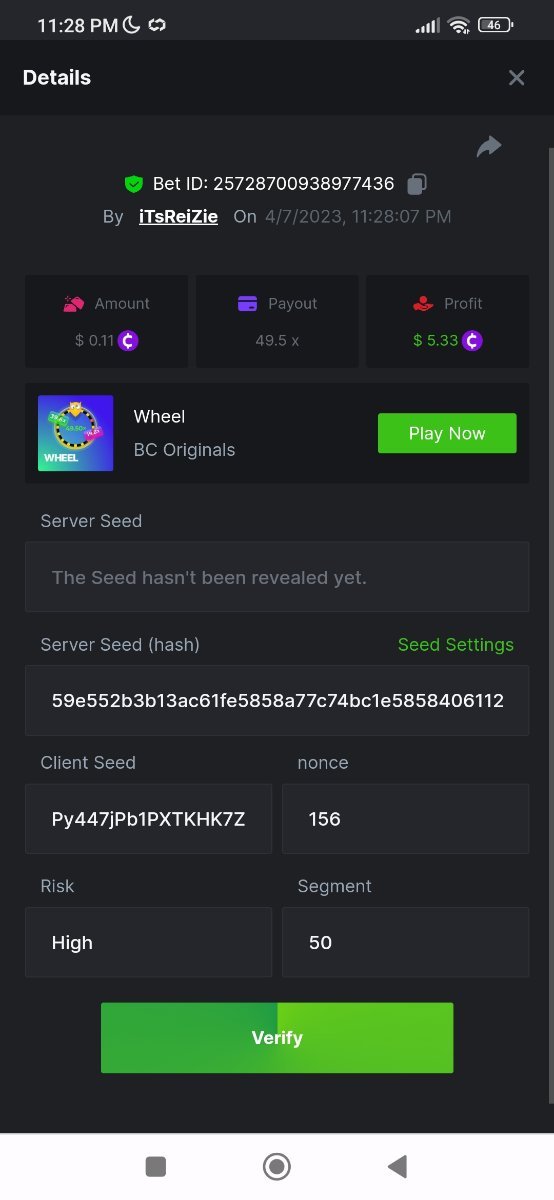This screenshot has width=554, height=1200.
Task: Open iTsReiZie user profile link
Action: [x=178, y=216]
